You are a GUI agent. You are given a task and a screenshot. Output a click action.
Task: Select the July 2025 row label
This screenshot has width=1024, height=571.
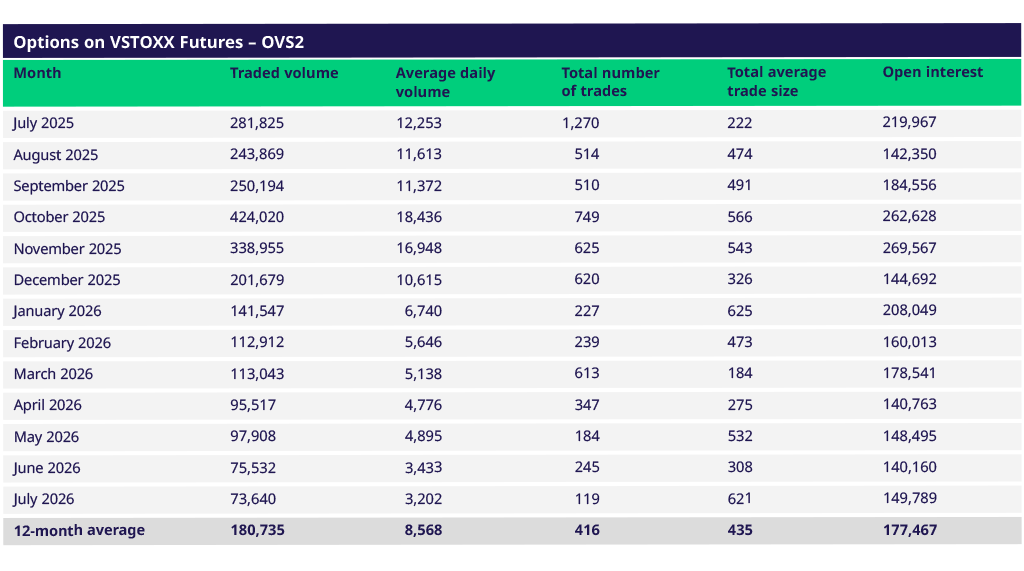(43, 123)
